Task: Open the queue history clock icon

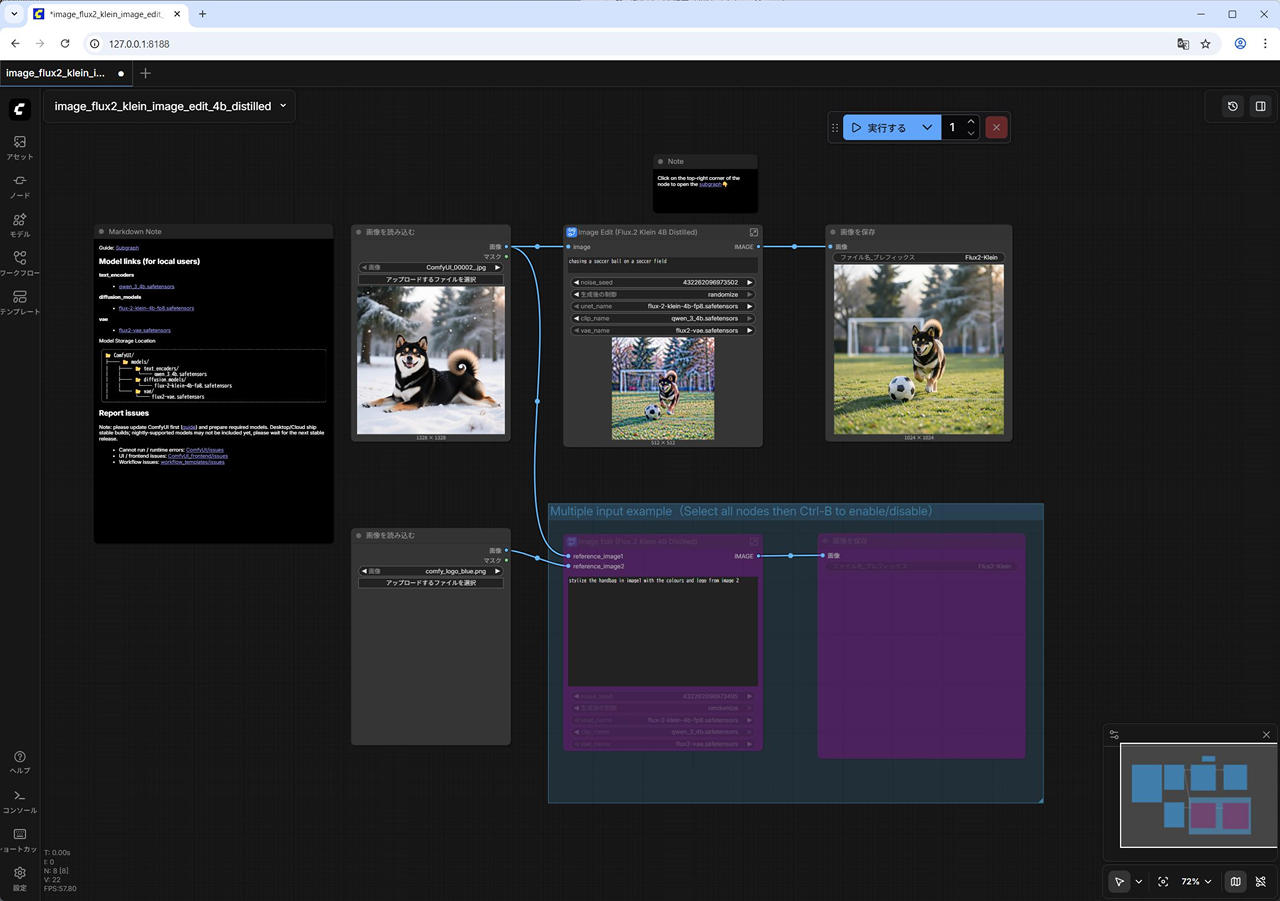Action: click(x=1233, y=106)
